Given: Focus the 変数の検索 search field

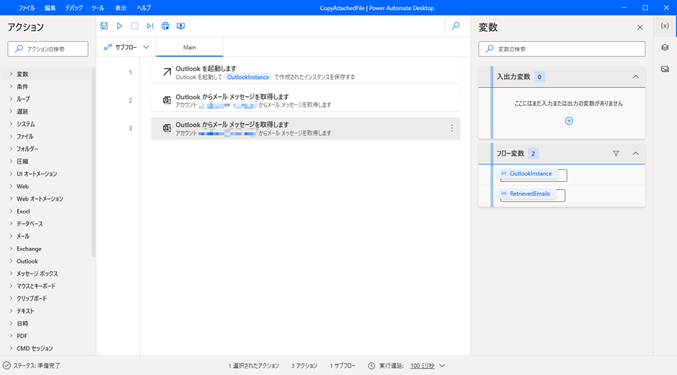Looking at the screenshot, I should point(562,49).
